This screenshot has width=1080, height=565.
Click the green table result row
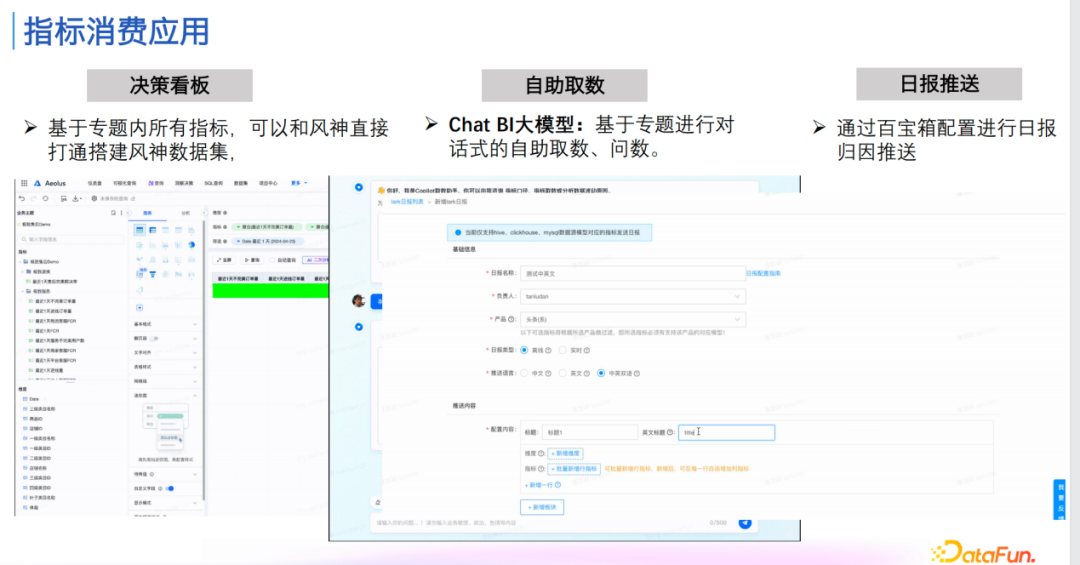pyautogui.click(x=271, y=291)
